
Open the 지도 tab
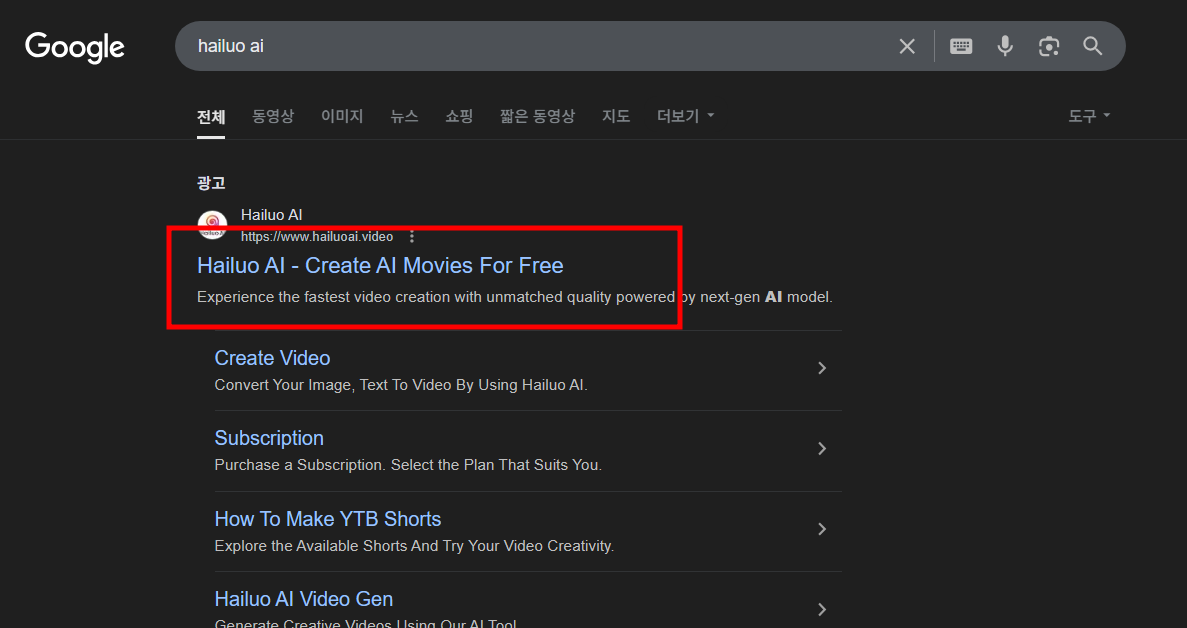click(615, 117)
